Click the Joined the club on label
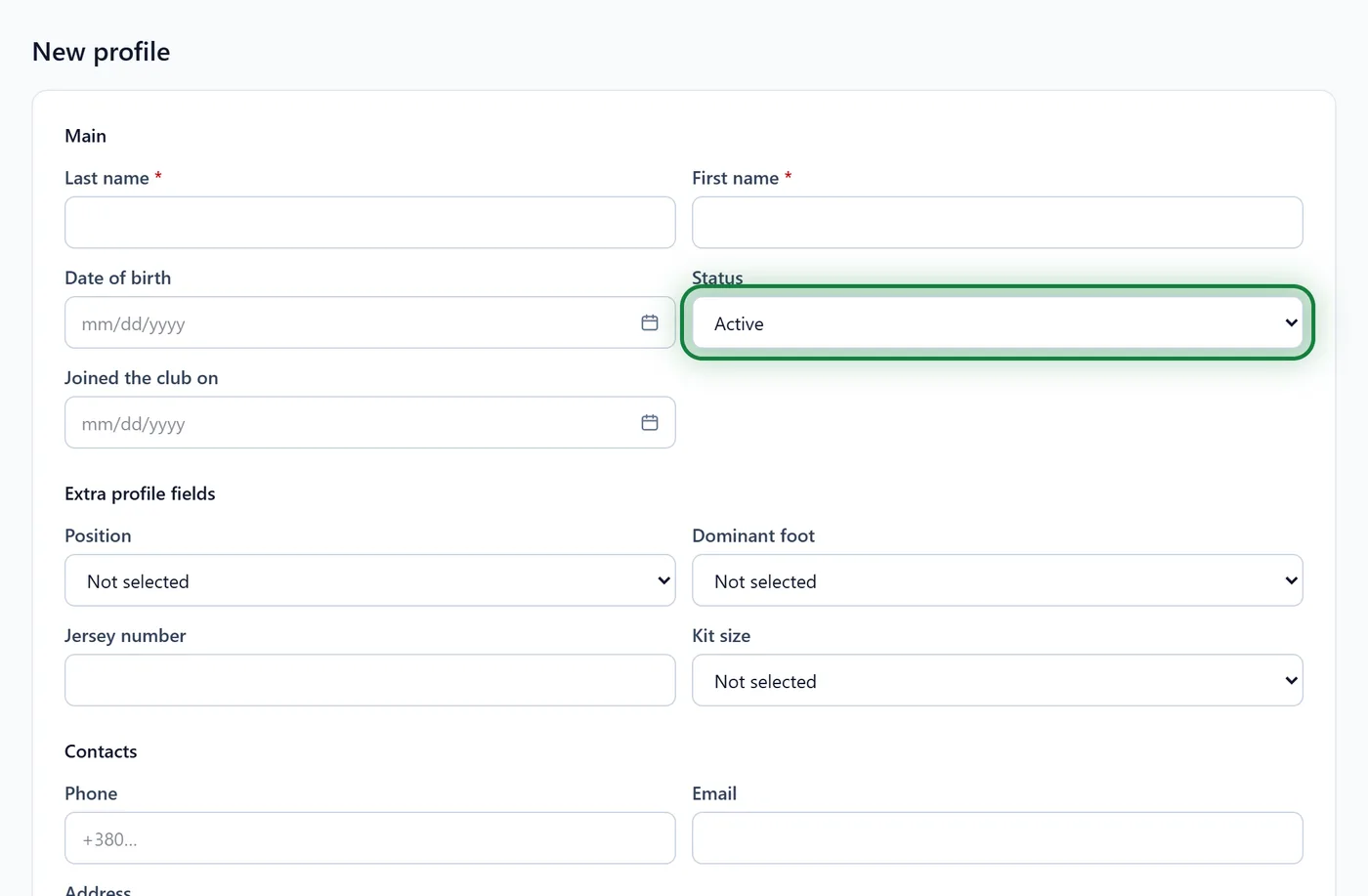 click(x=141, y=378)
